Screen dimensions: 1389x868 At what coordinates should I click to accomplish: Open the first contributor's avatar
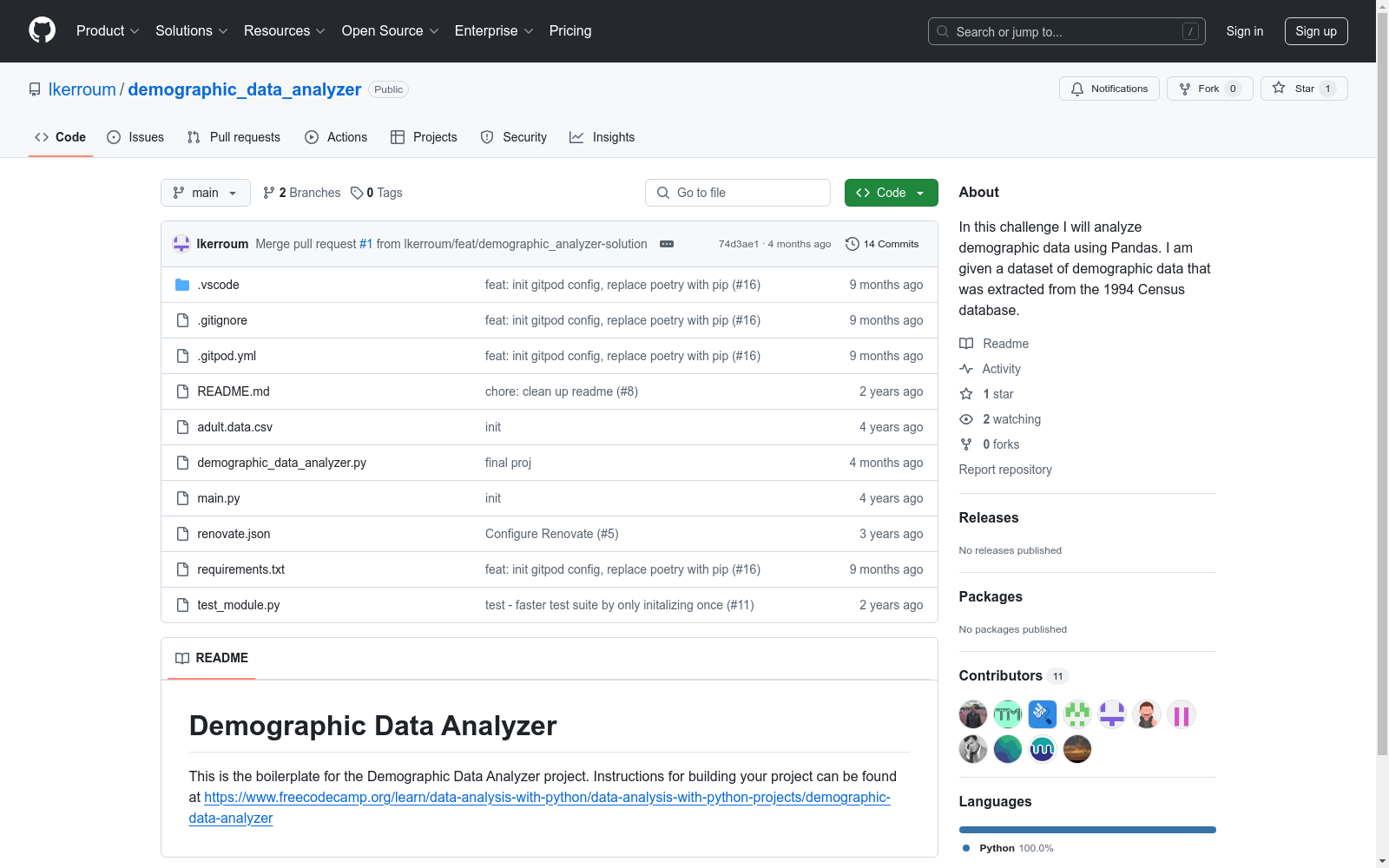973,714
